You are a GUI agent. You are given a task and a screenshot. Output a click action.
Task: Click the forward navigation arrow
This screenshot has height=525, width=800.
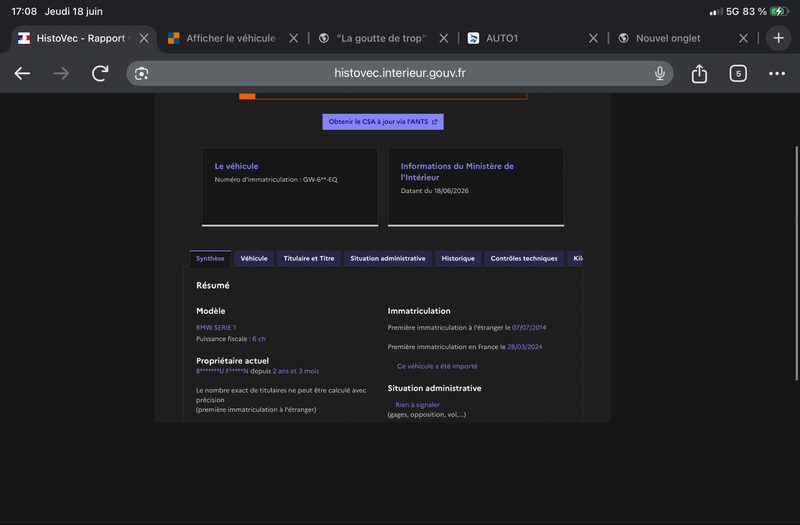click(x=61, y=73)
